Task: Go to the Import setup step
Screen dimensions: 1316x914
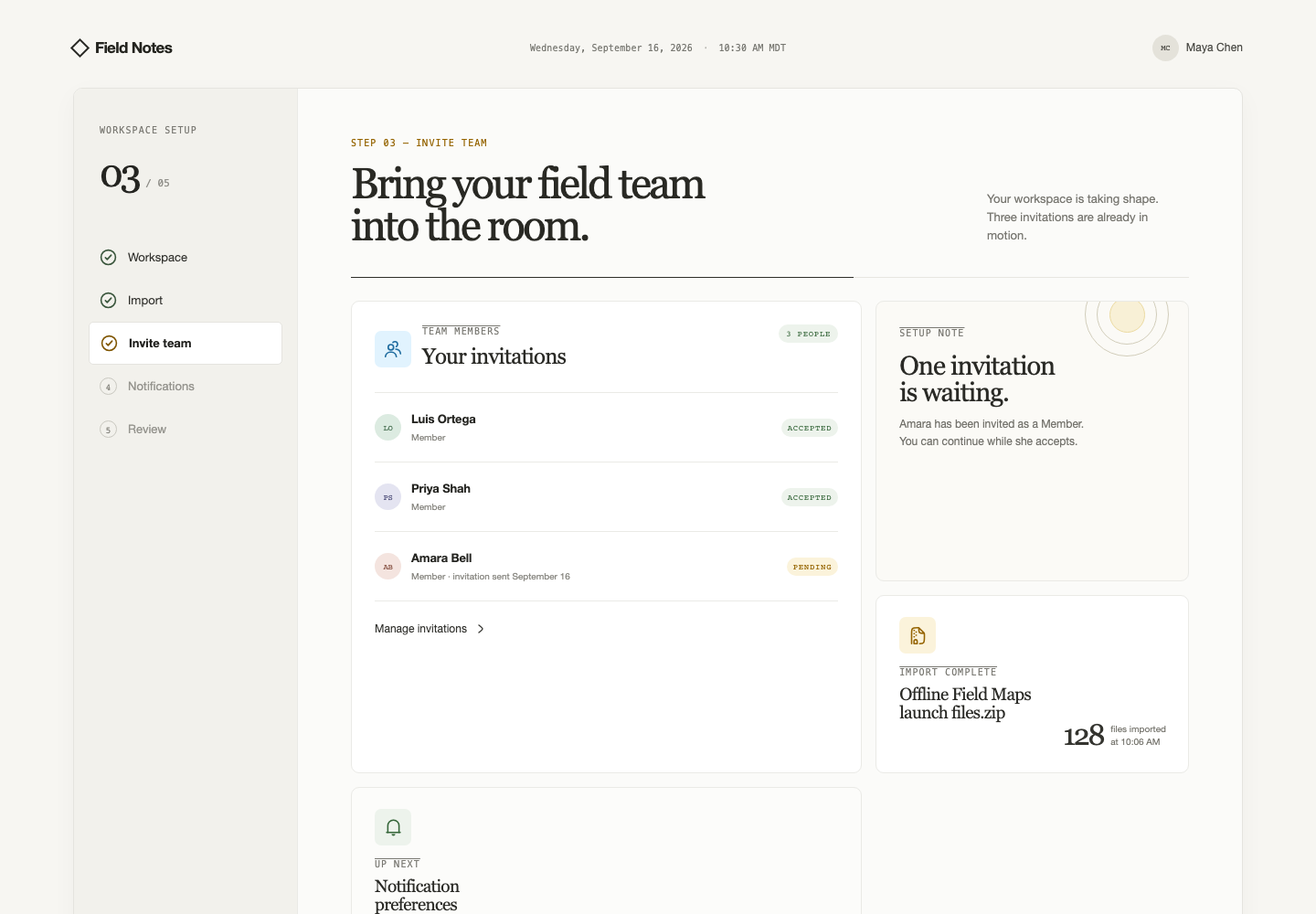Action: pyautogui.click(x=186, y=301)
